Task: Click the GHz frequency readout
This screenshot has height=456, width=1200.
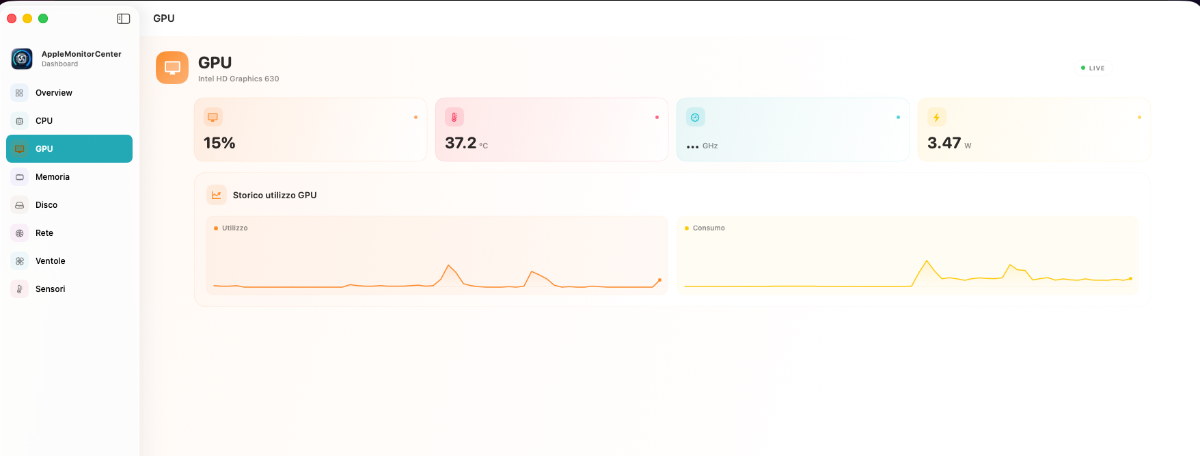Action: 702,146
